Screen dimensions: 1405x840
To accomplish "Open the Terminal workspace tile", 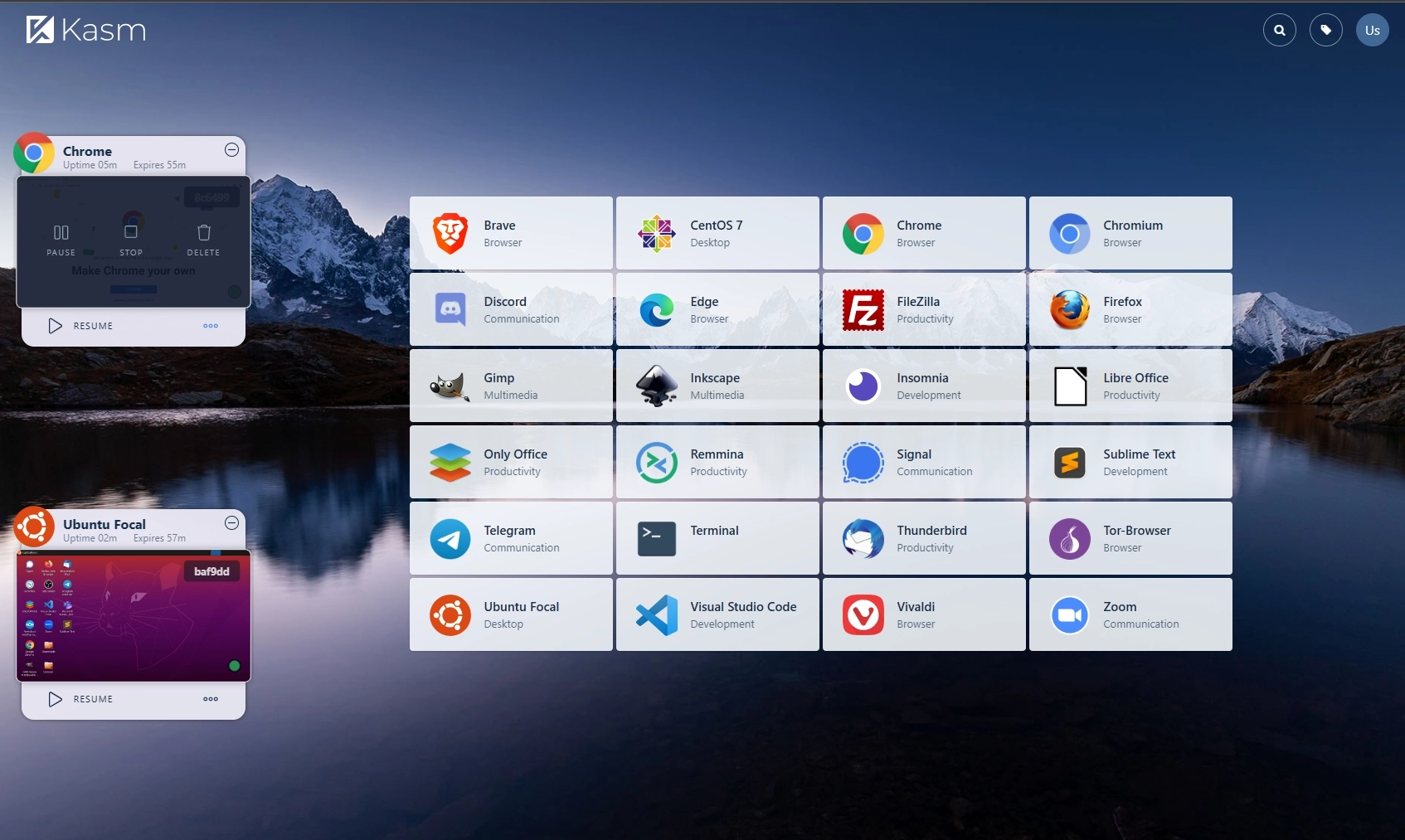I will (717, 538).
